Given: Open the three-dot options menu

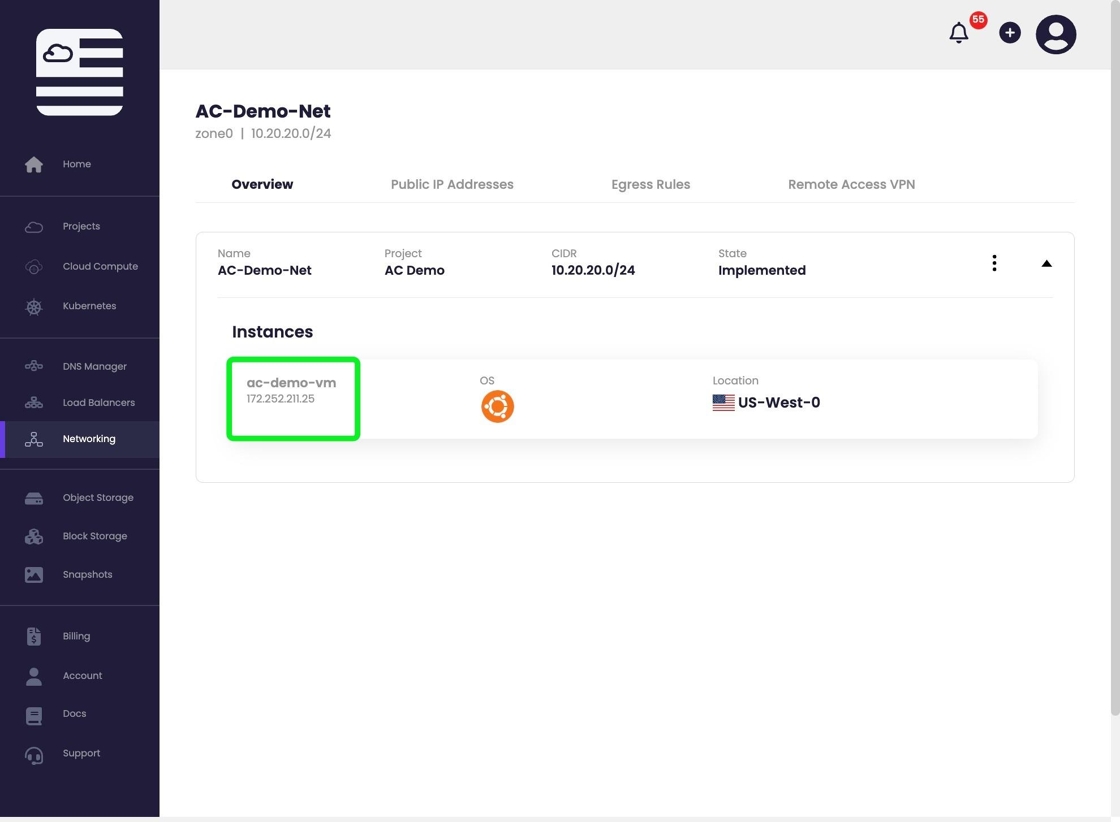Looking at the screenshot, I should click(x=994, y=263).
